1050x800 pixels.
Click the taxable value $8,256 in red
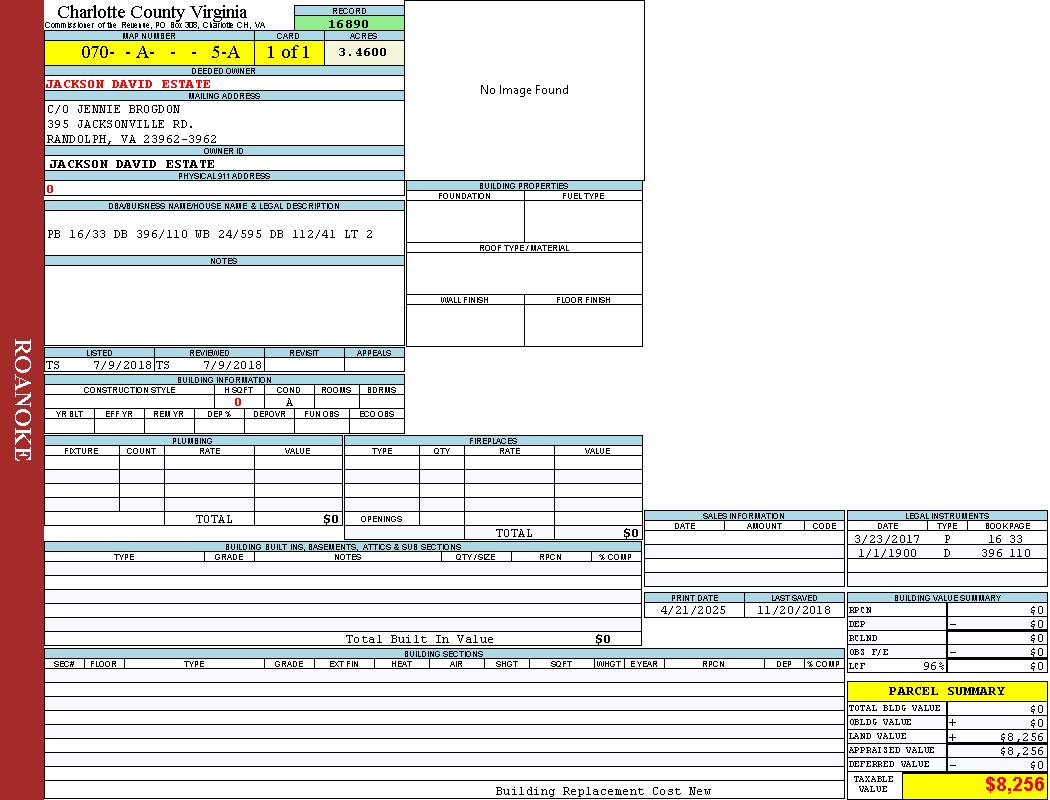[x=1014, y=785]
